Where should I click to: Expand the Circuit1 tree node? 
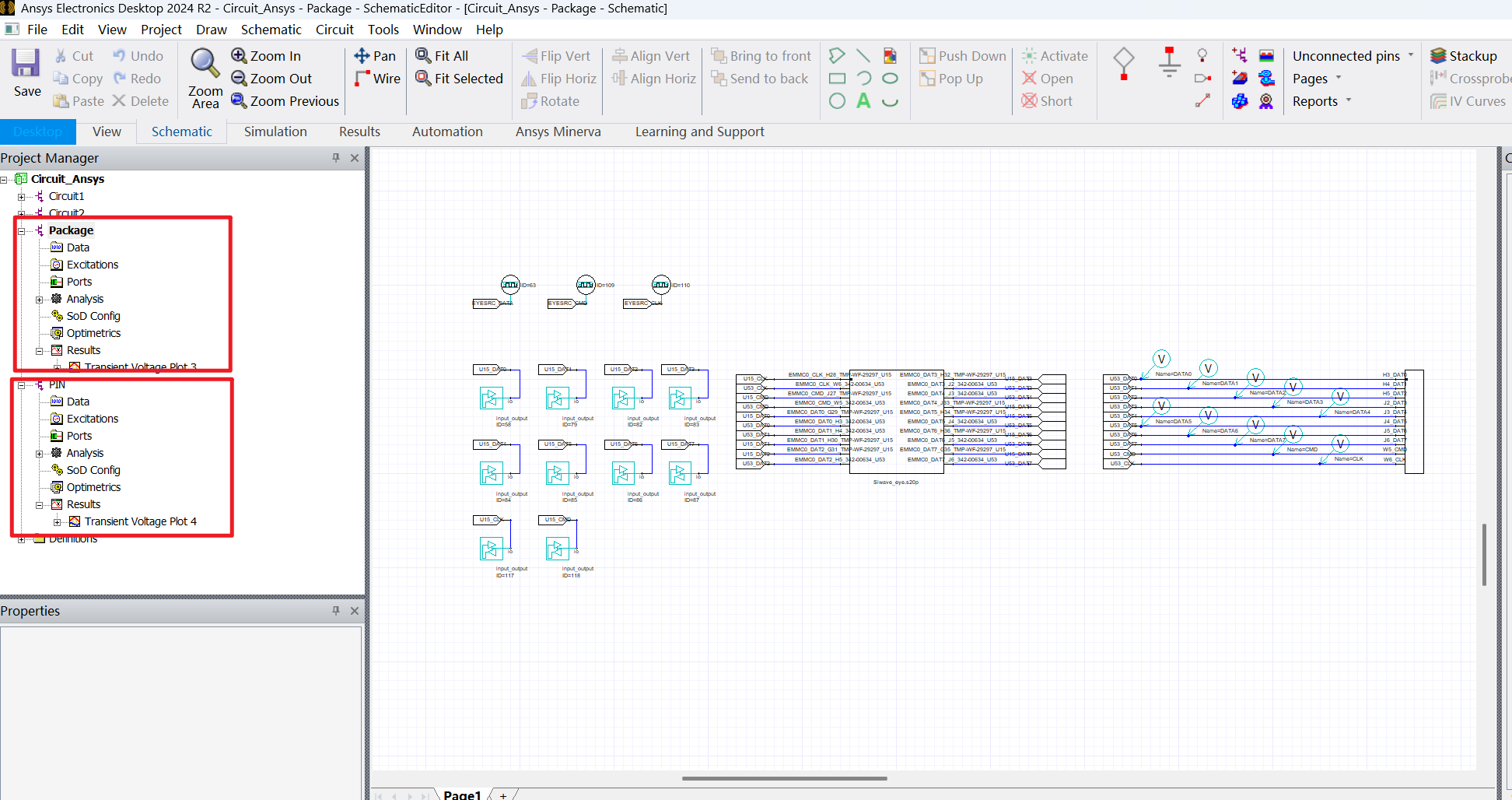pos(21,197)
